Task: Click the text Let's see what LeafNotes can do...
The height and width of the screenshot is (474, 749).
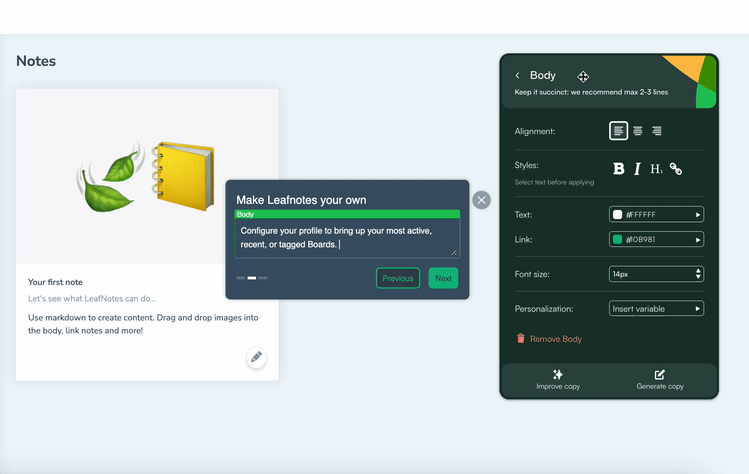Action: click(x=92, y=299)
